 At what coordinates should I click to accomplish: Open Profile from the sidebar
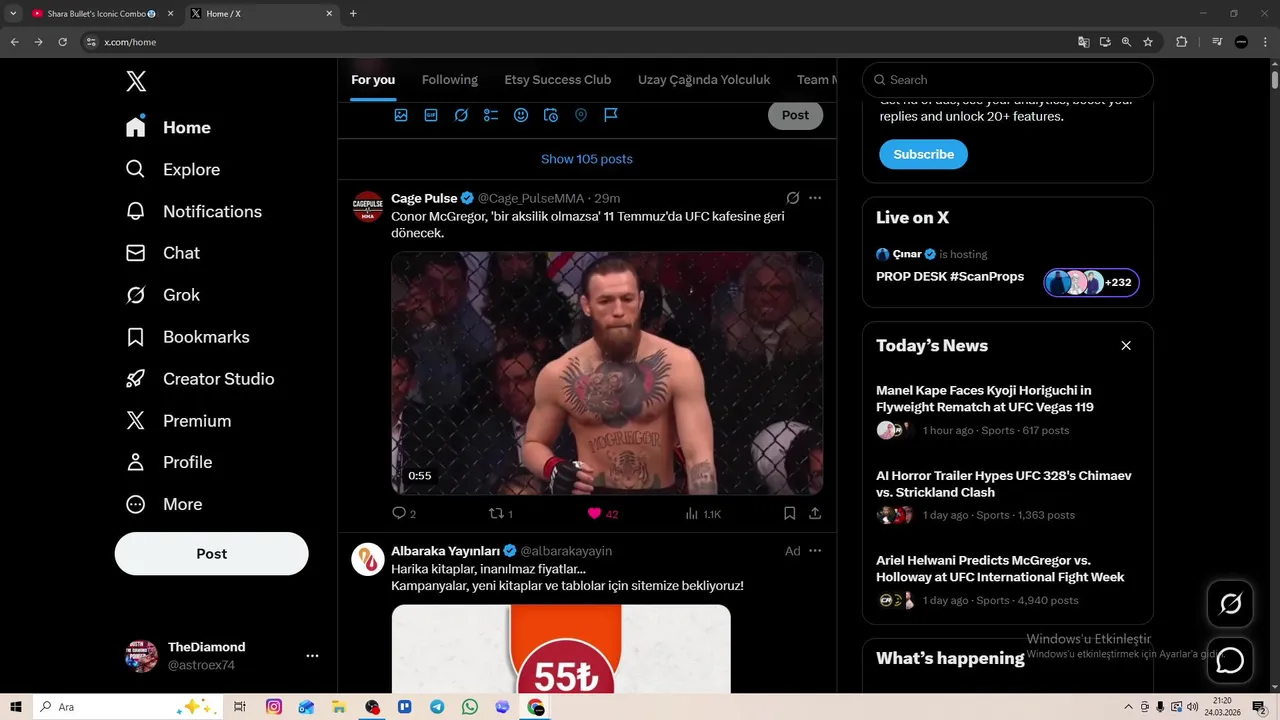tap(169, 462)
